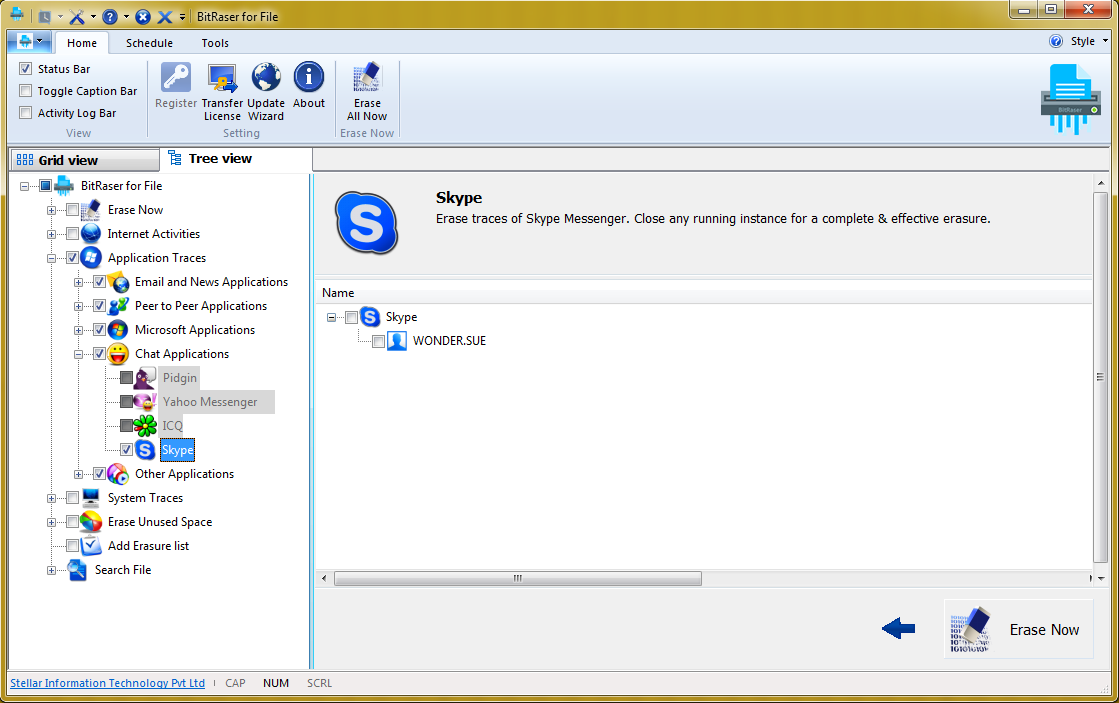
Task: Select the Pidgin icon in tree
Action: [145, 378]
